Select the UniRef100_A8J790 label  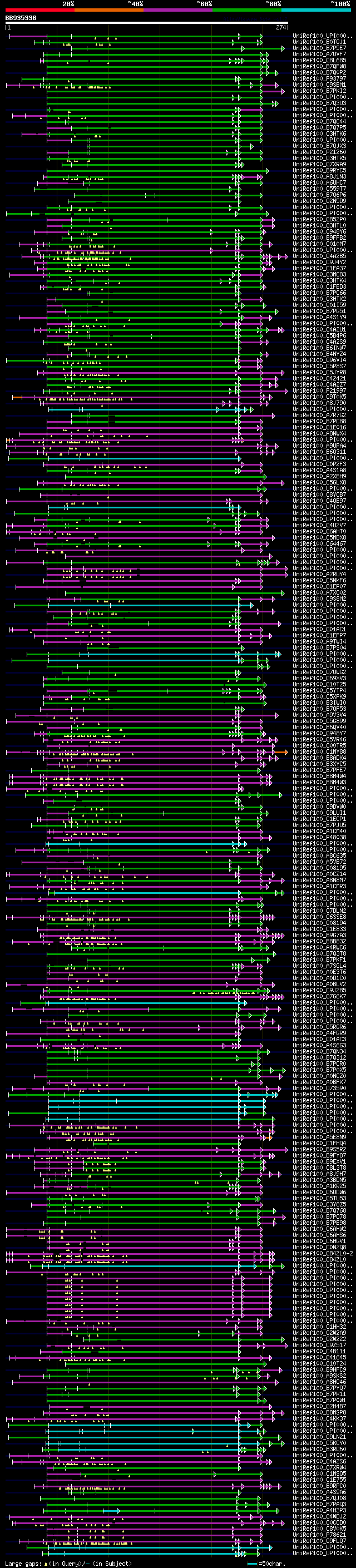[x=319, y=403]
